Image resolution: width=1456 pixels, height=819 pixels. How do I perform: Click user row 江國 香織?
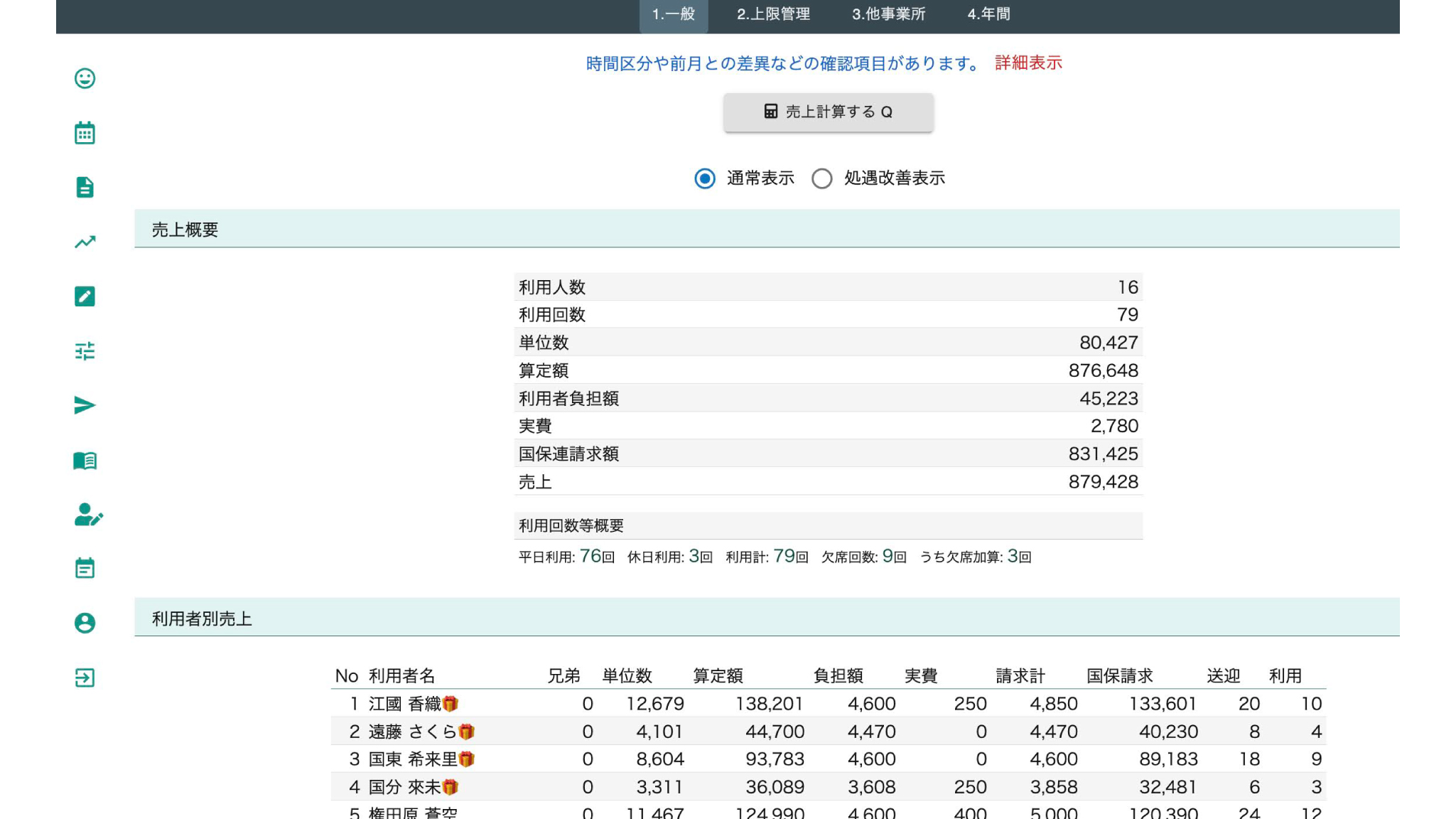(x=405, y=704)
